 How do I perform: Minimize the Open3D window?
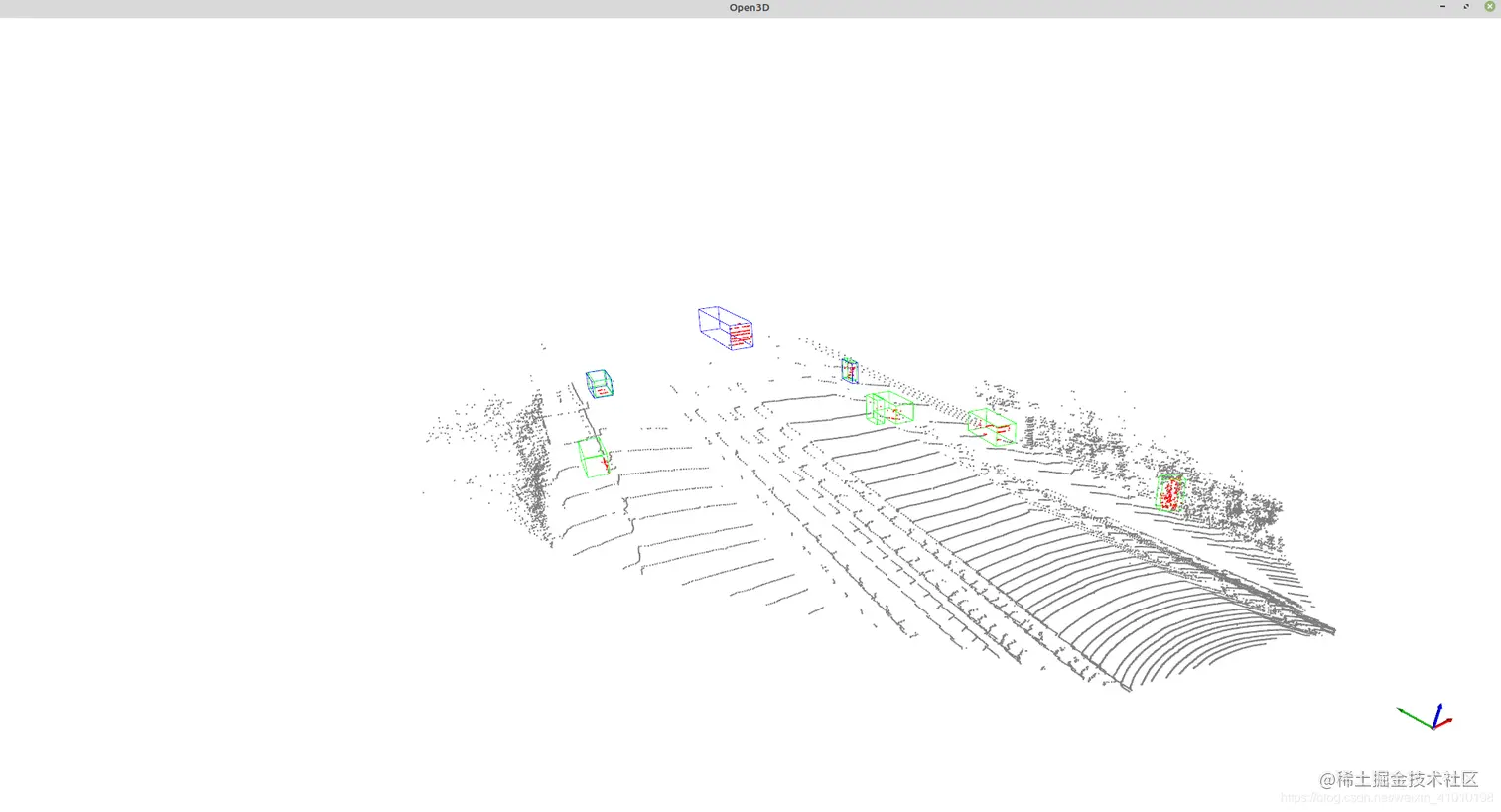[x=1442, y=7]
